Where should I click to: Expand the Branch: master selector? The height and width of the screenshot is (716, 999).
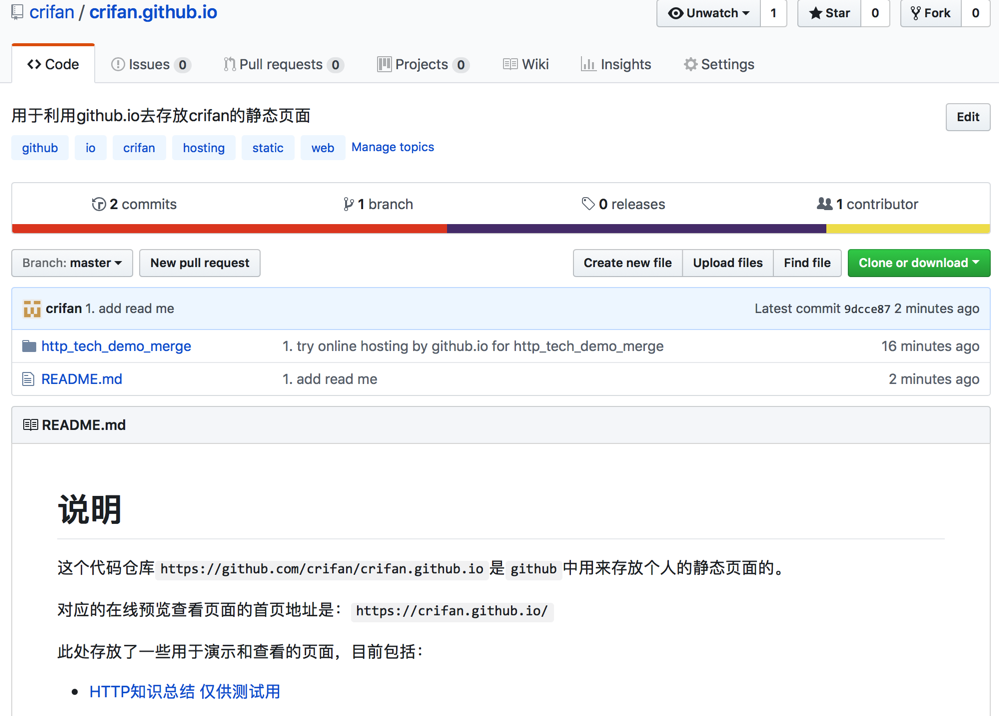pos(72,263)
